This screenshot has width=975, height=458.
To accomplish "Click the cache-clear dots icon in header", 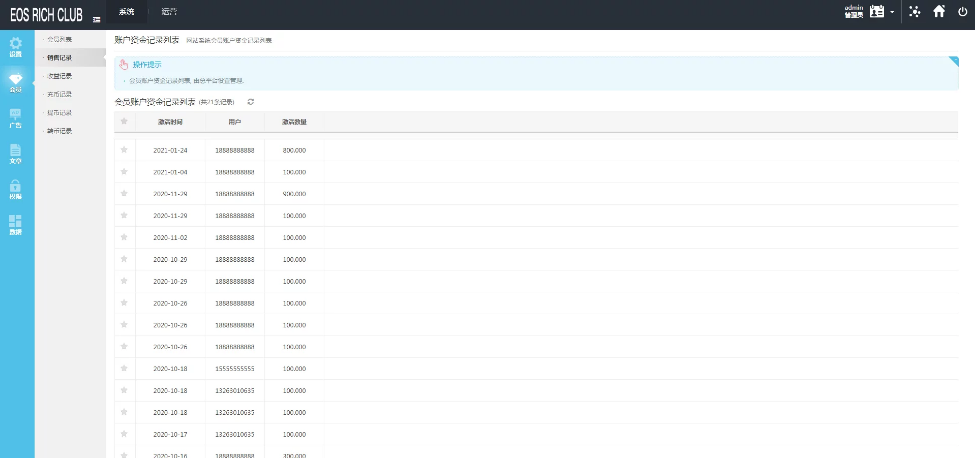I will point(914,12).
